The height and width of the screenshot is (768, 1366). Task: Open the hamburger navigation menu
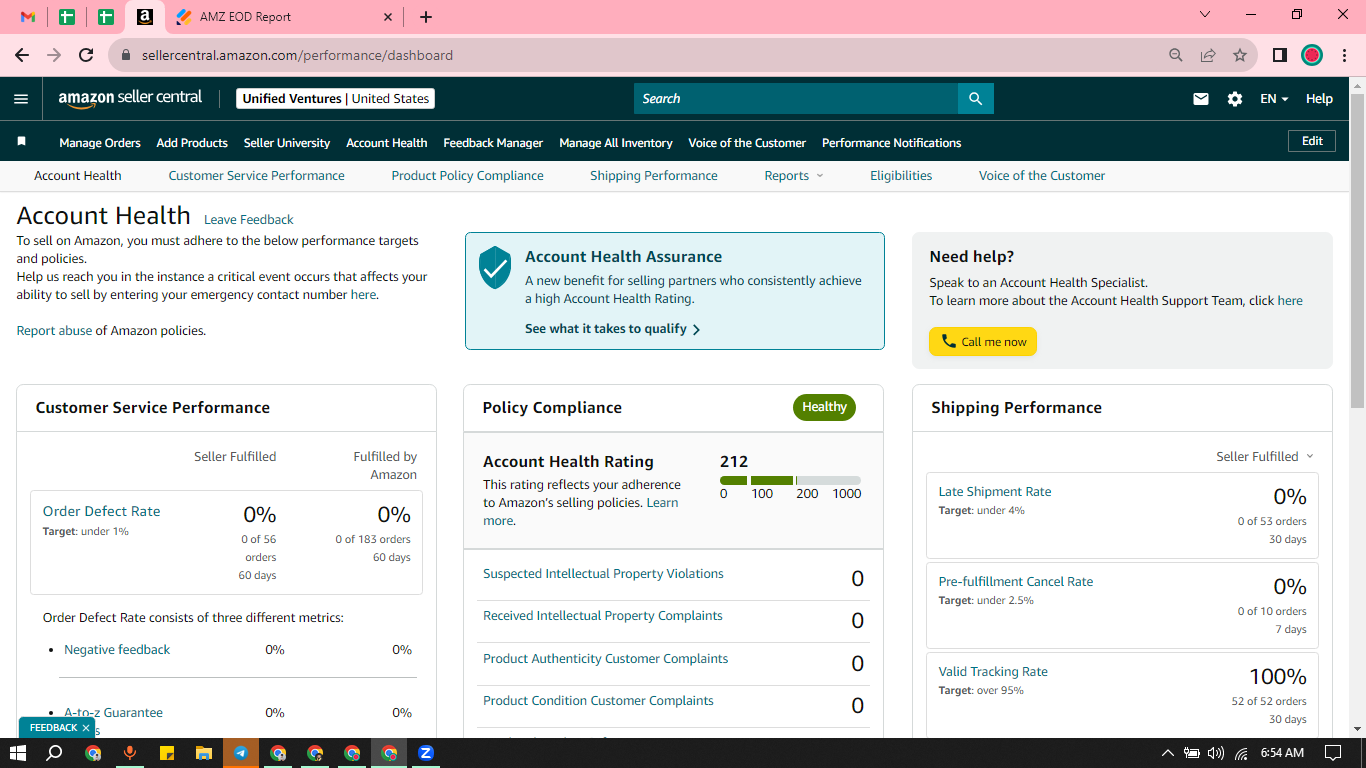click(x=21, y=99)
